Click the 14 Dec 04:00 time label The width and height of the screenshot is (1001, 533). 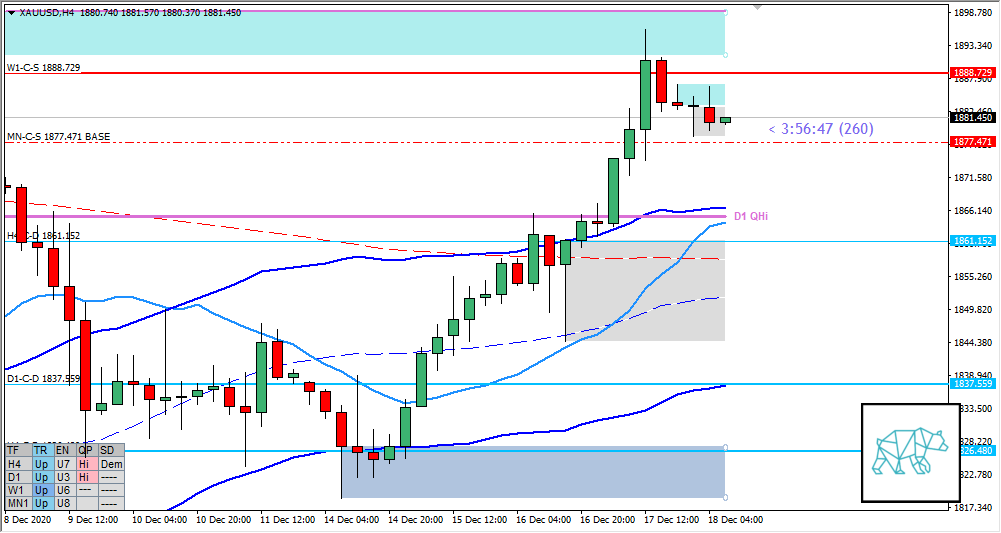tap(351, 520)
